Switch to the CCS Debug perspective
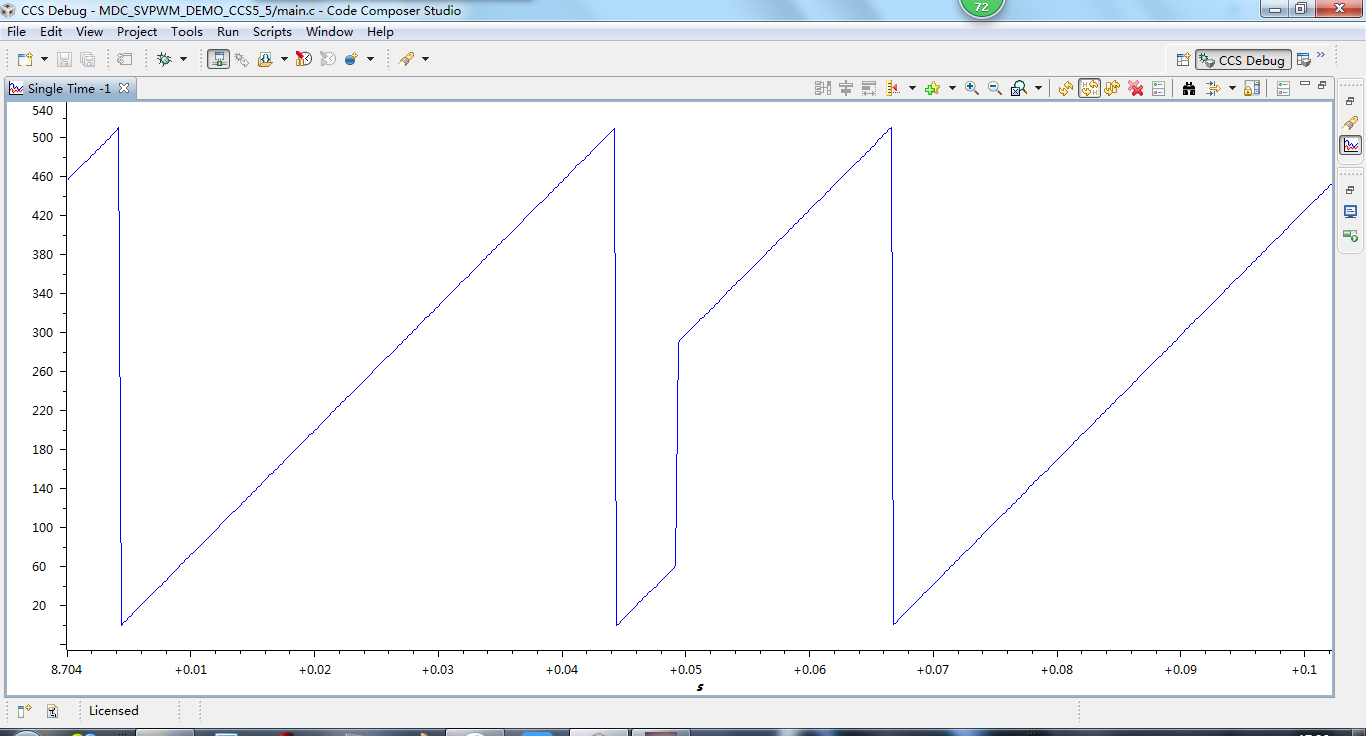 tap(1244, 60)
